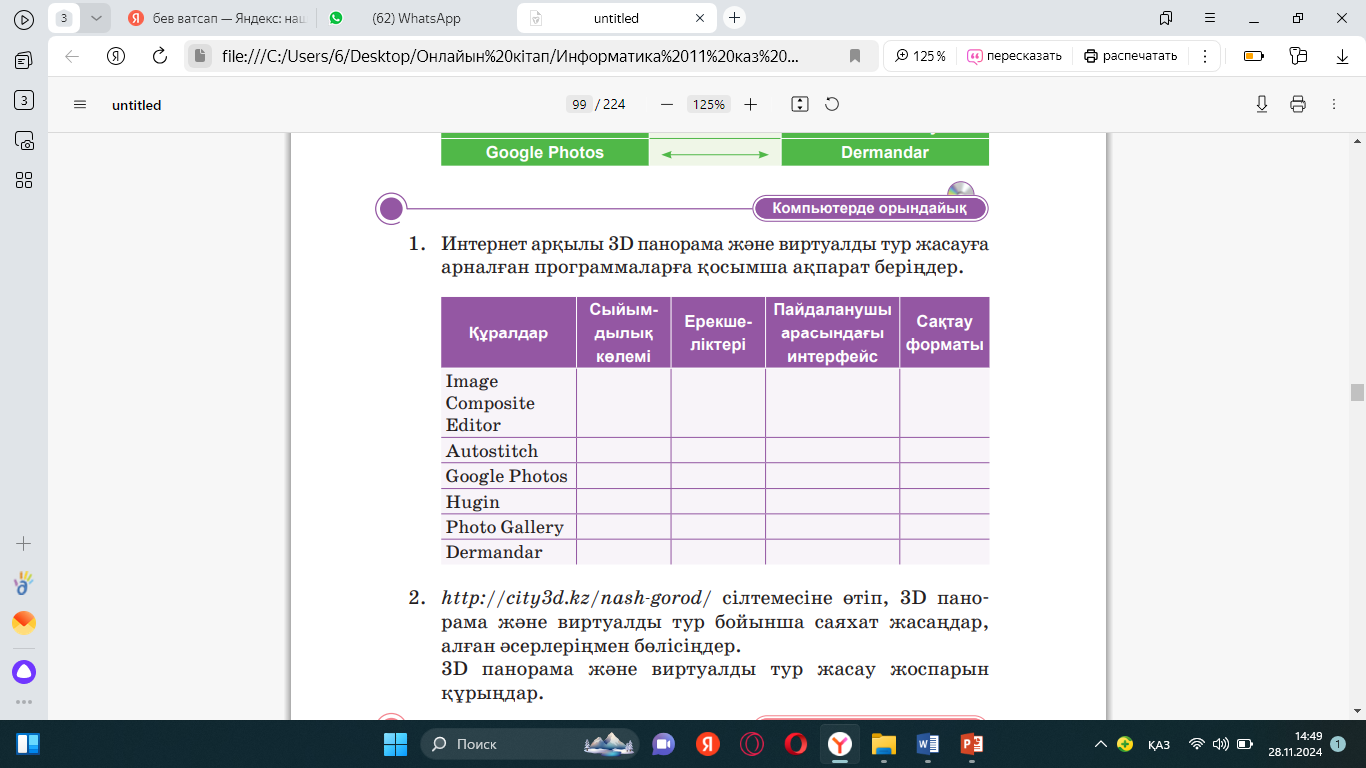Open browser main menu (three lines)
This screenshot has height=768, width=1366.
(x=1210, y=18)
